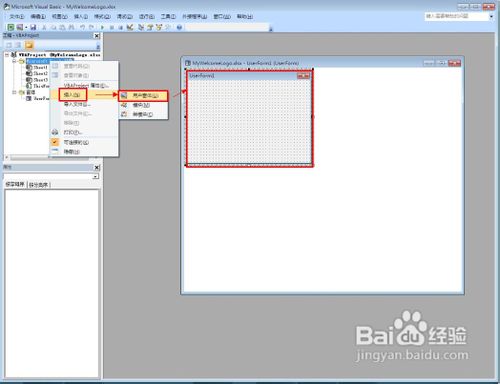This screenshot has width=500, height=384.
Task: Open the 调试(D) menu
Action: click(x=125, y=16)
